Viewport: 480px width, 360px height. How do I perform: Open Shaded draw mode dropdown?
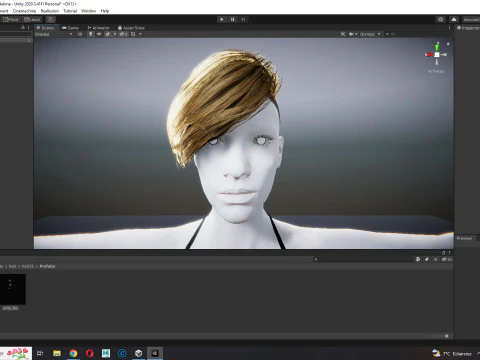(x=54, y=34)
